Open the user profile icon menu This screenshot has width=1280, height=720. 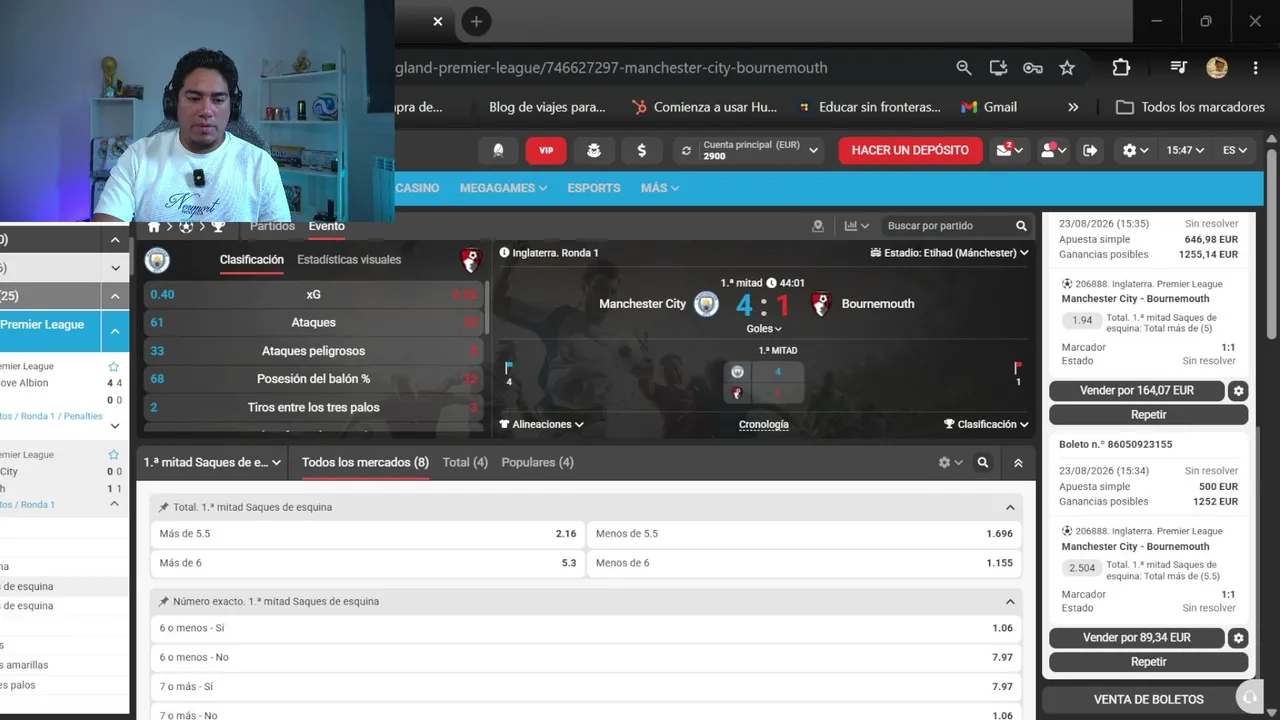(1053, 150)
